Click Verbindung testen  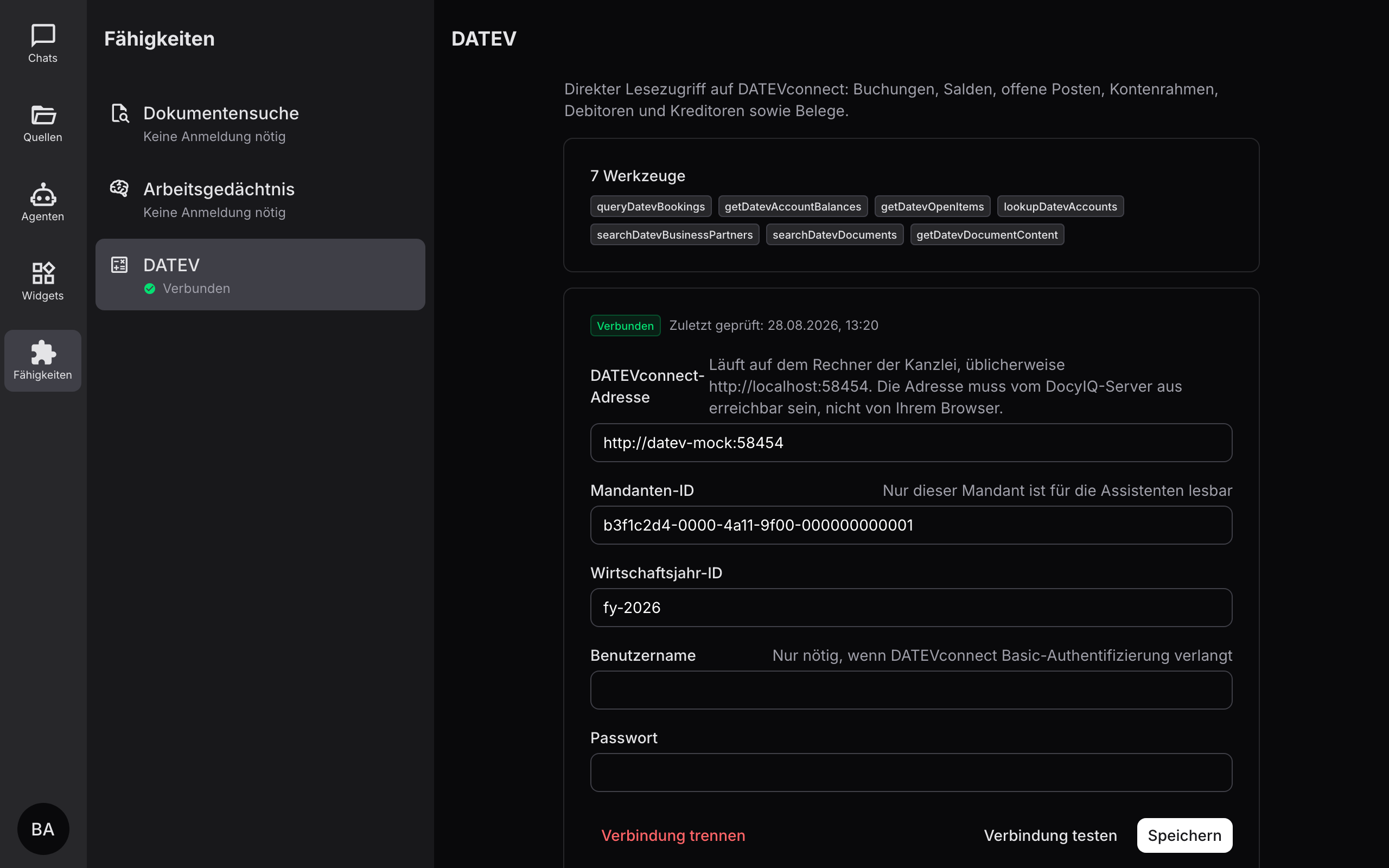coord(1050,835)
